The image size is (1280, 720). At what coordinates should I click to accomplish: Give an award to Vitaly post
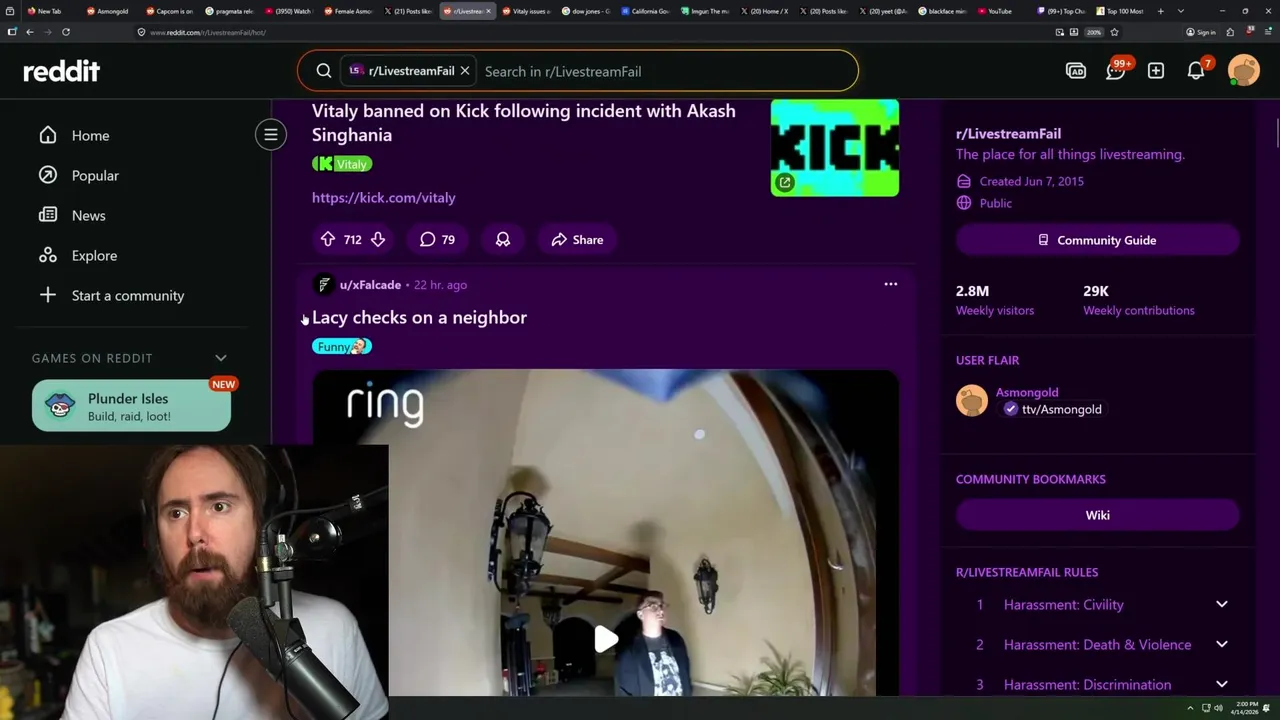[503, 240]
